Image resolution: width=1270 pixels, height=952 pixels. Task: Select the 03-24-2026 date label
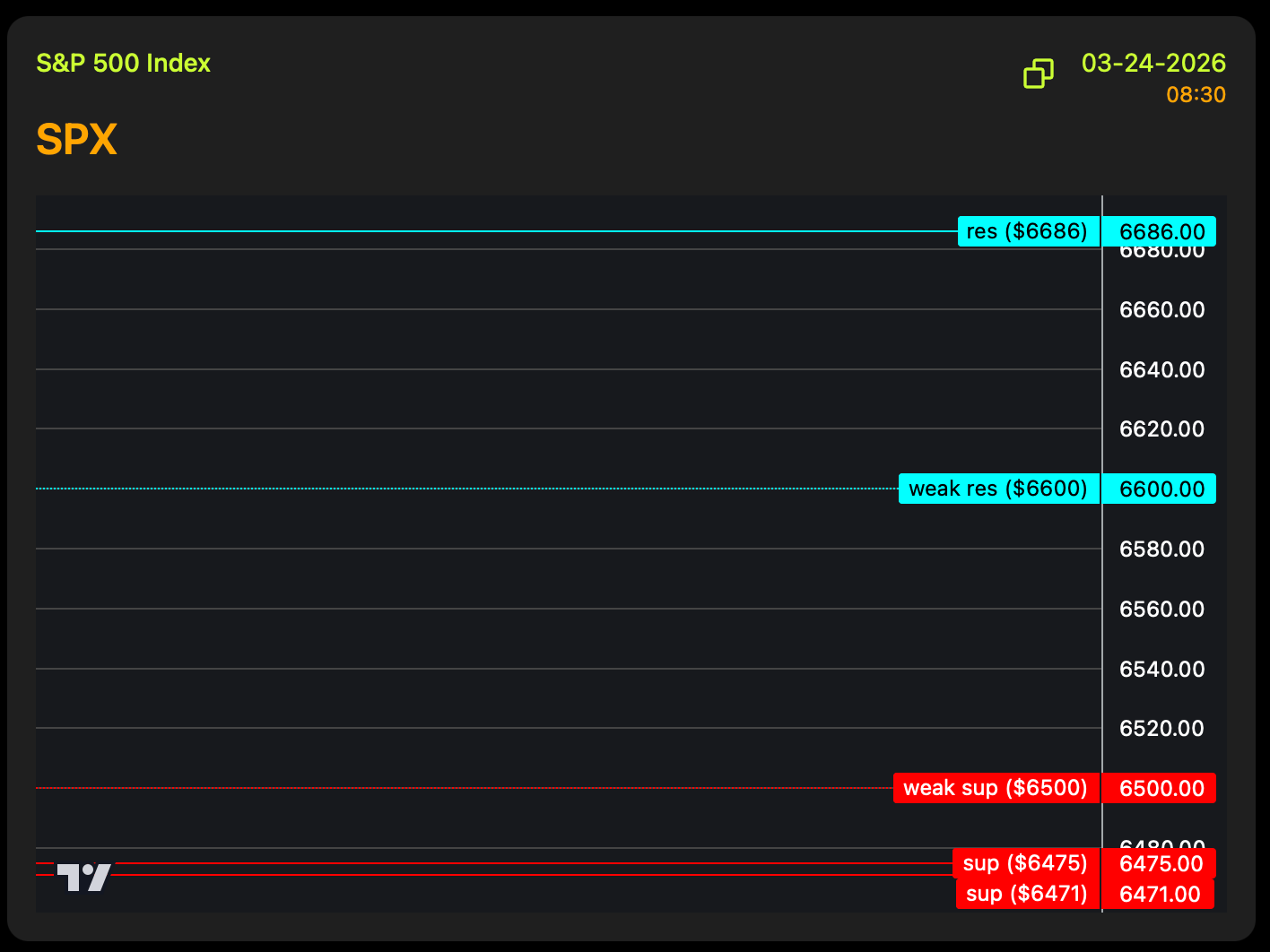coord(1153,64)
